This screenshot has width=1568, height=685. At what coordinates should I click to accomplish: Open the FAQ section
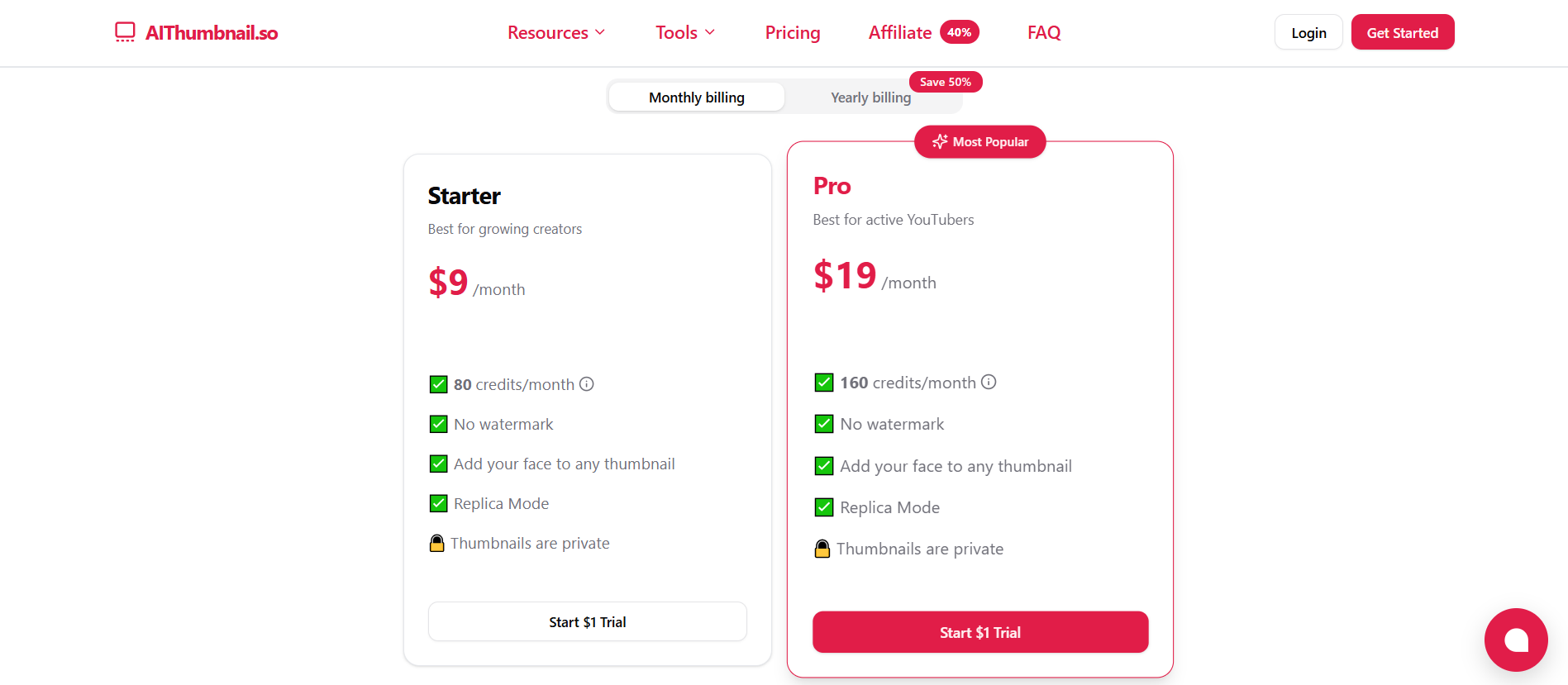click(1043, 32)
